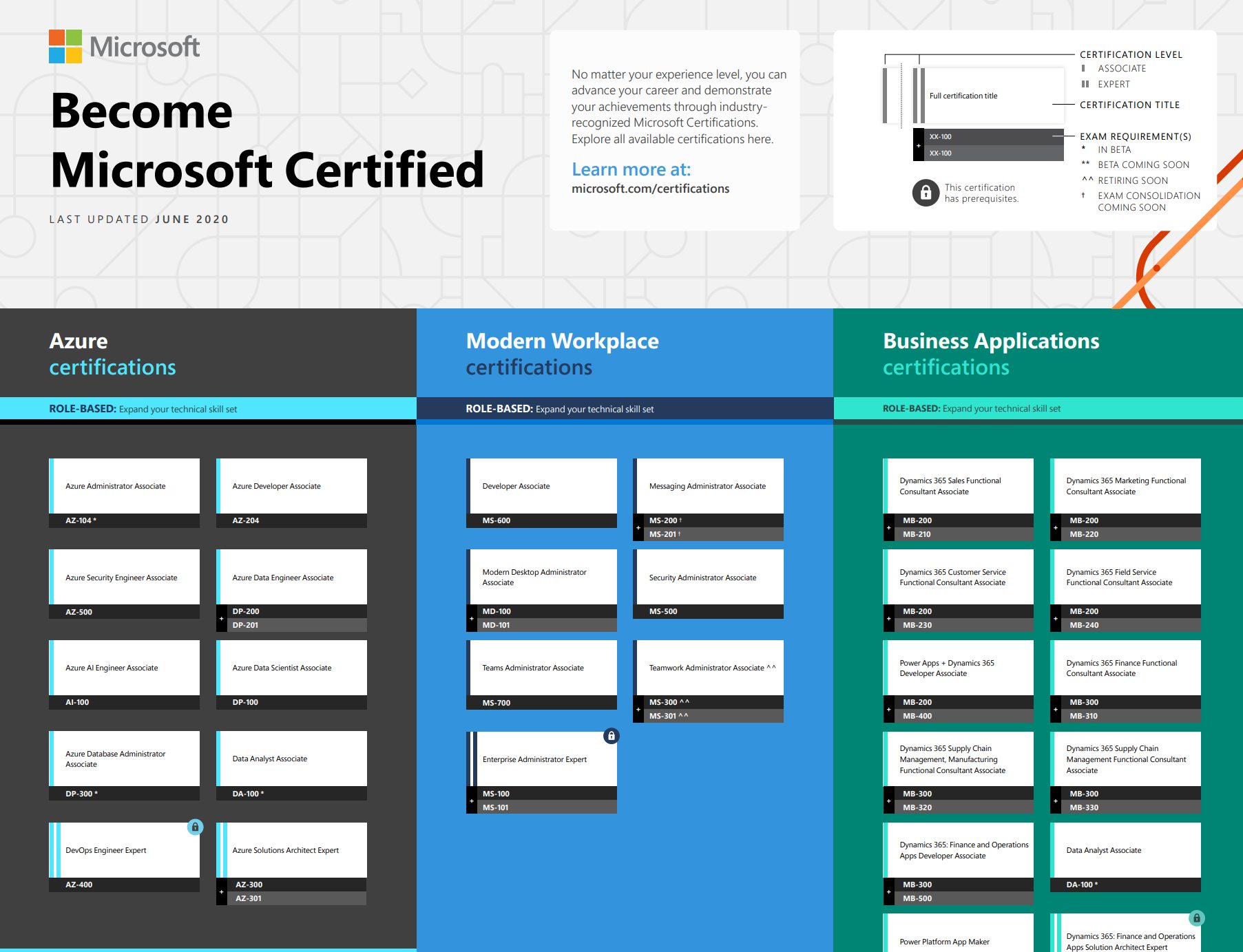Viewport: 1243px width, 952px height.
Task: Click the MS-700 exam code bar
Action: click(542, 703)
